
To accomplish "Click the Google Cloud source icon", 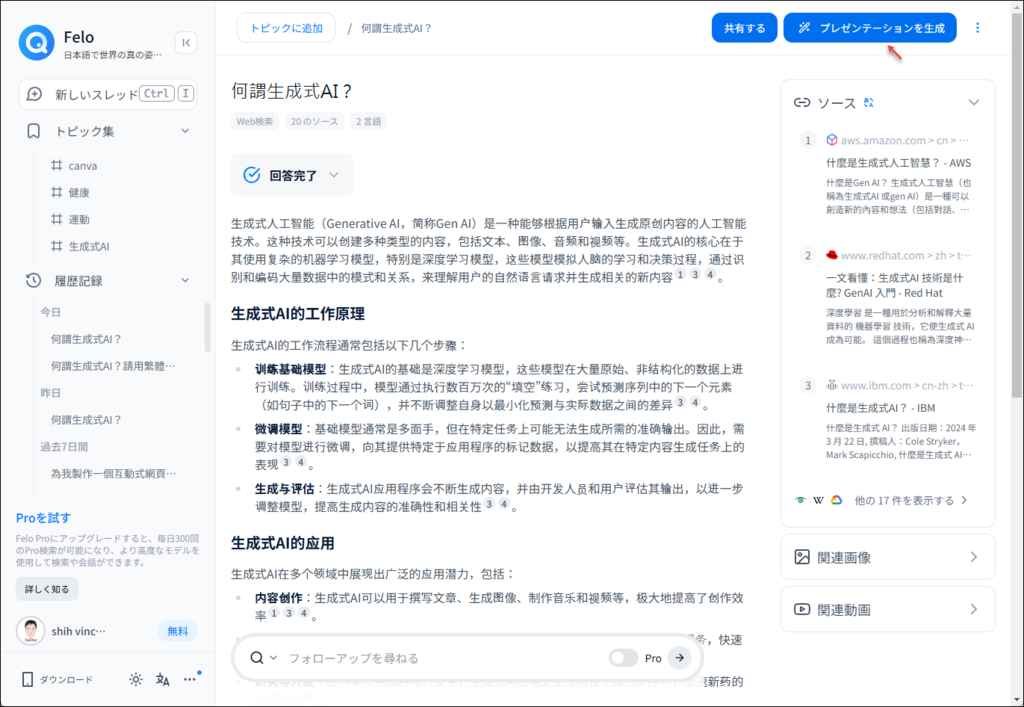I will [x=837, y=501].
